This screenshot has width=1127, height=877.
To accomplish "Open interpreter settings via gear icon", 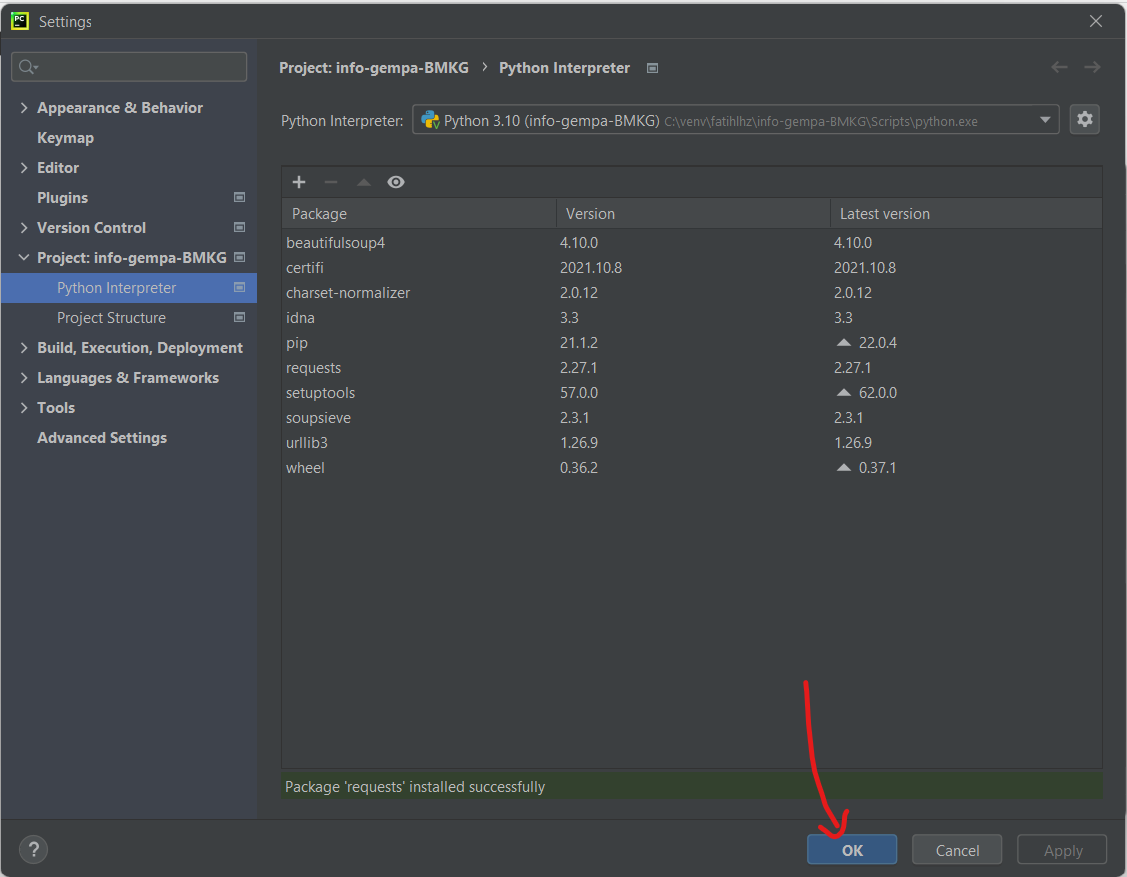I will (x=1084, y=119).
